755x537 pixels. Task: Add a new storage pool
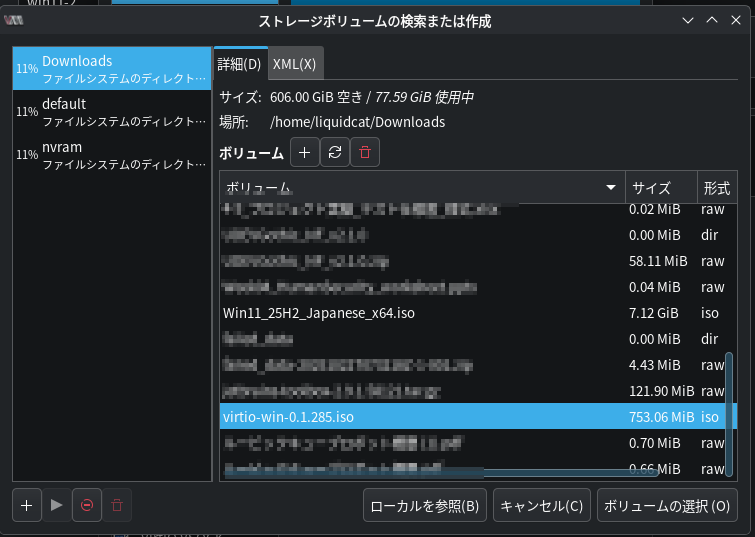(26, 505)
